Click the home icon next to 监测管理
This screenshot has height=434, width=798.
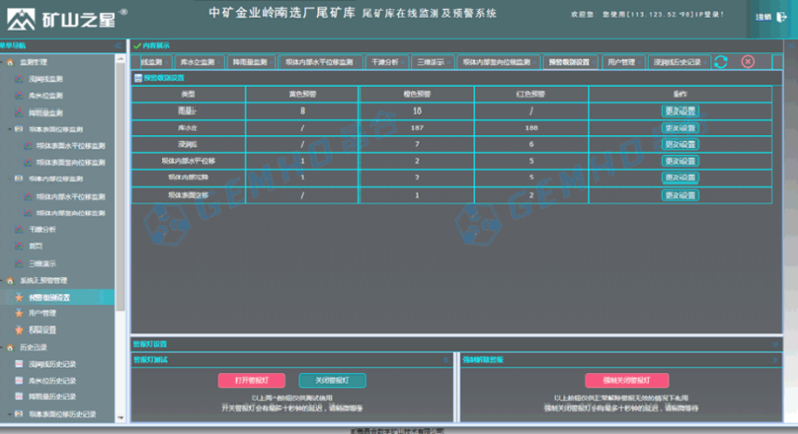click(10, 62)
